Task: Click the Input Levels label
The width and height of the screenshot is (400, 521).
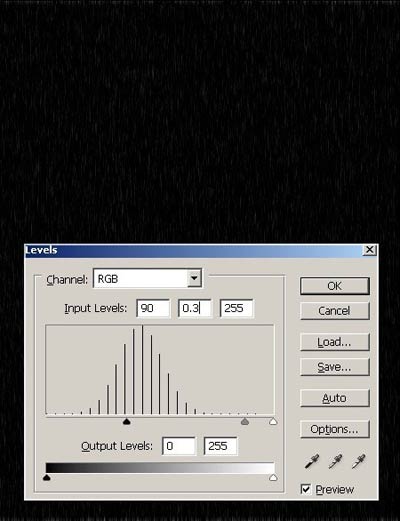Action: pos(96,308)
